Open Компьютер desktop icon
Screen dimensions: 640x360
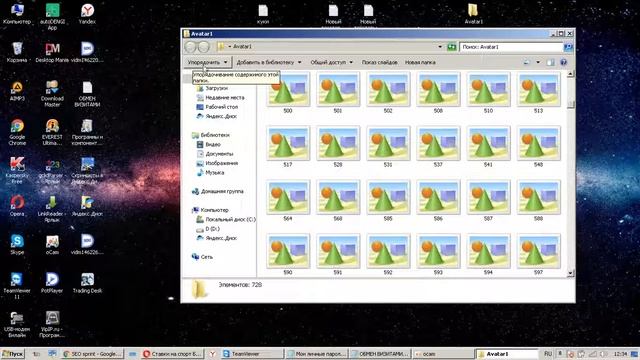click(x=17, y=14)
